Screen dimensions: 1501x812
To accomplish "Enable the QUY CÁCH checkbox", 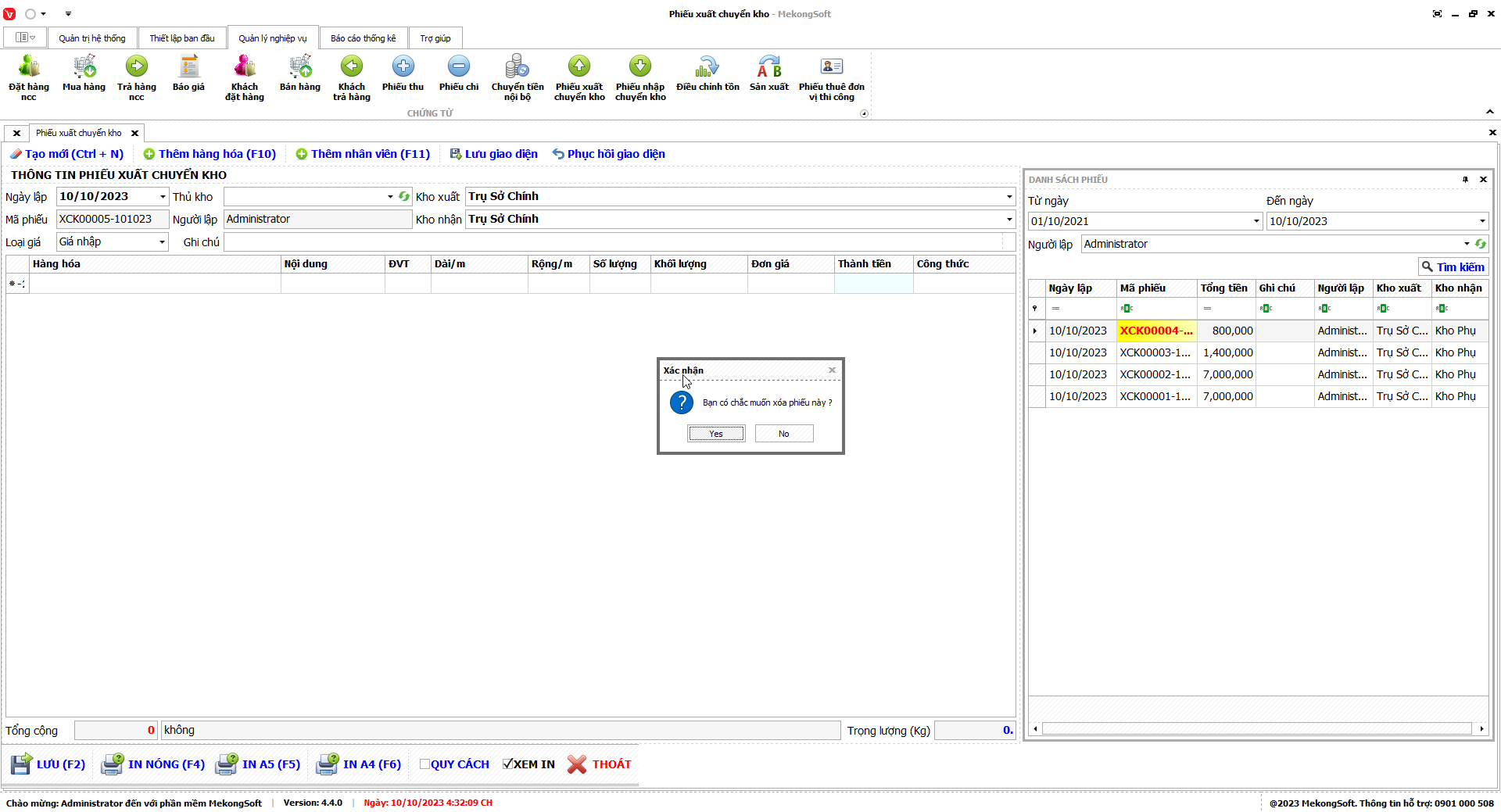I will (425, 764).
